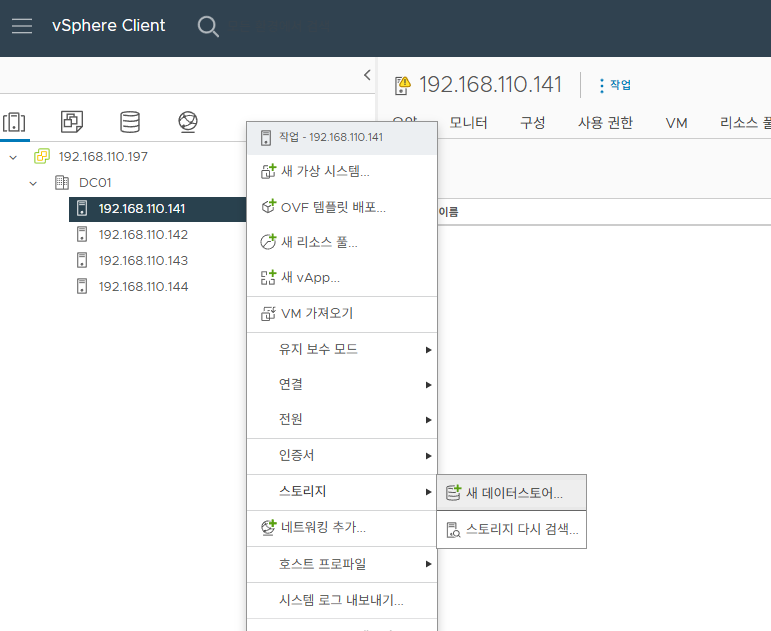The image size is (771, 631).
Task: Expand the 유지 보수 모드 submenu
Action: click(428, 350)
